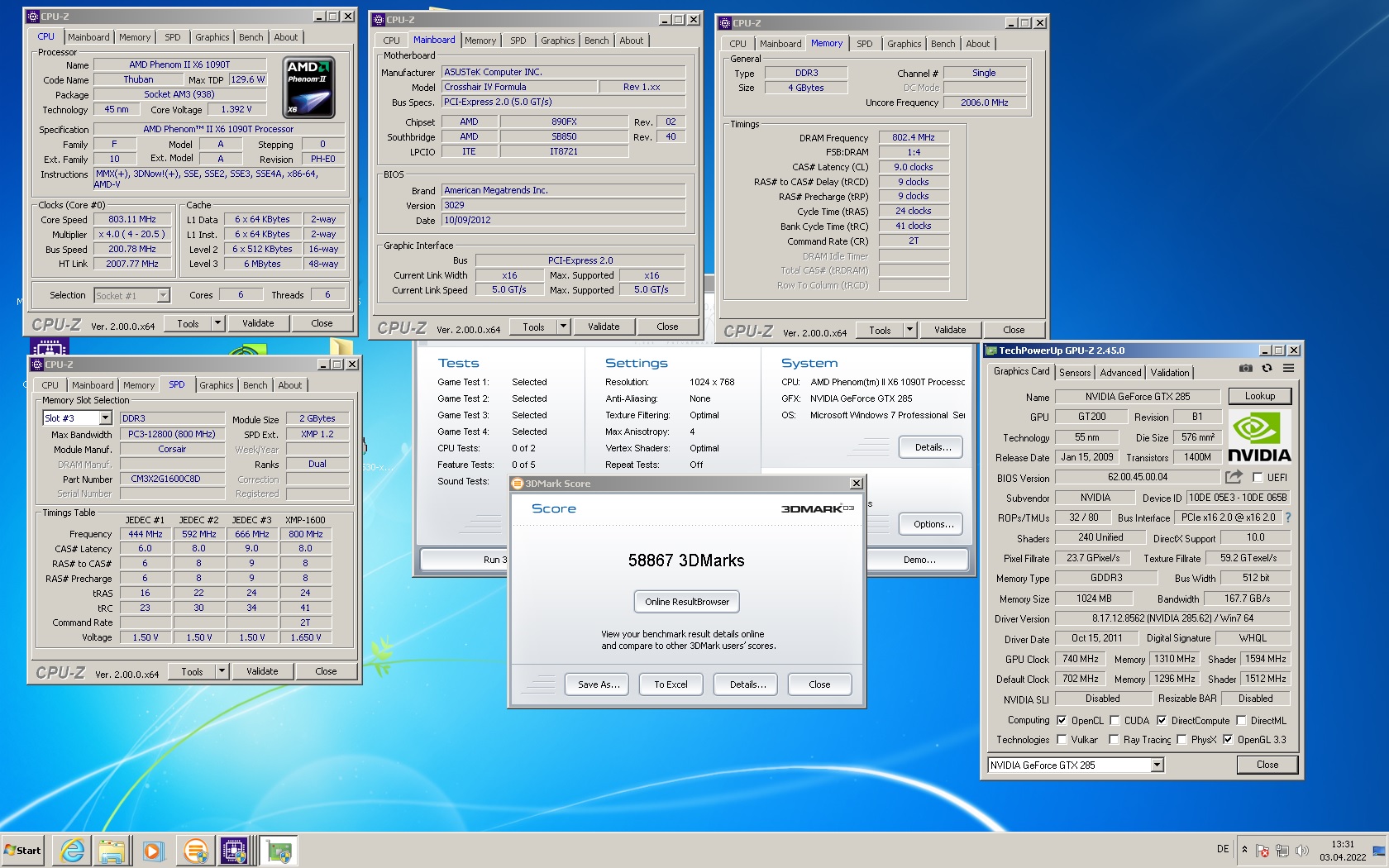This screenshot has width=1389, height=868.
Task: Open the Graphics tab in the CPU-Z Mainboard window
Action: (x=558, y=41)
